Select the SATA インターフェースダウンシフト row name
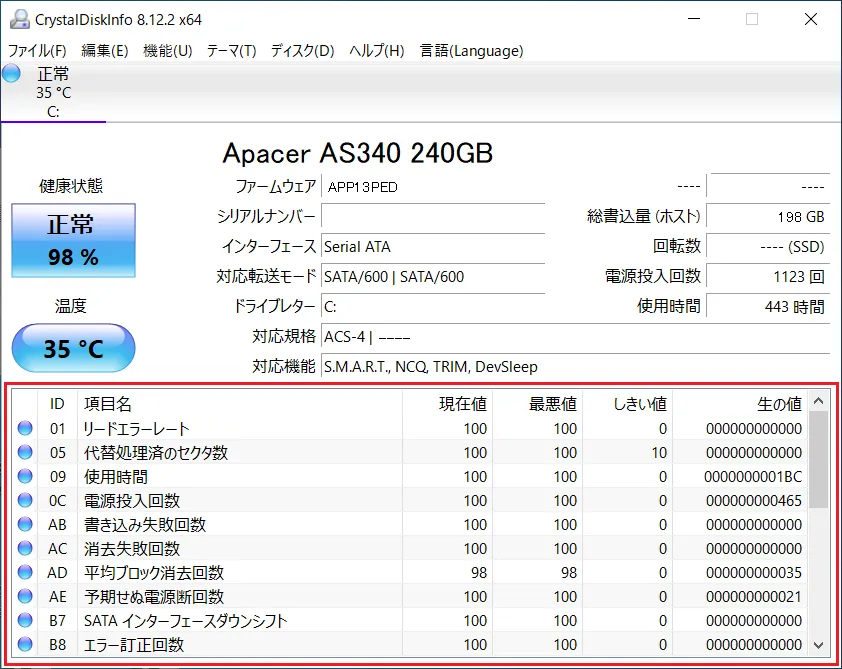The width and height of the screenshot is (842, 669). tap(185, 621)
